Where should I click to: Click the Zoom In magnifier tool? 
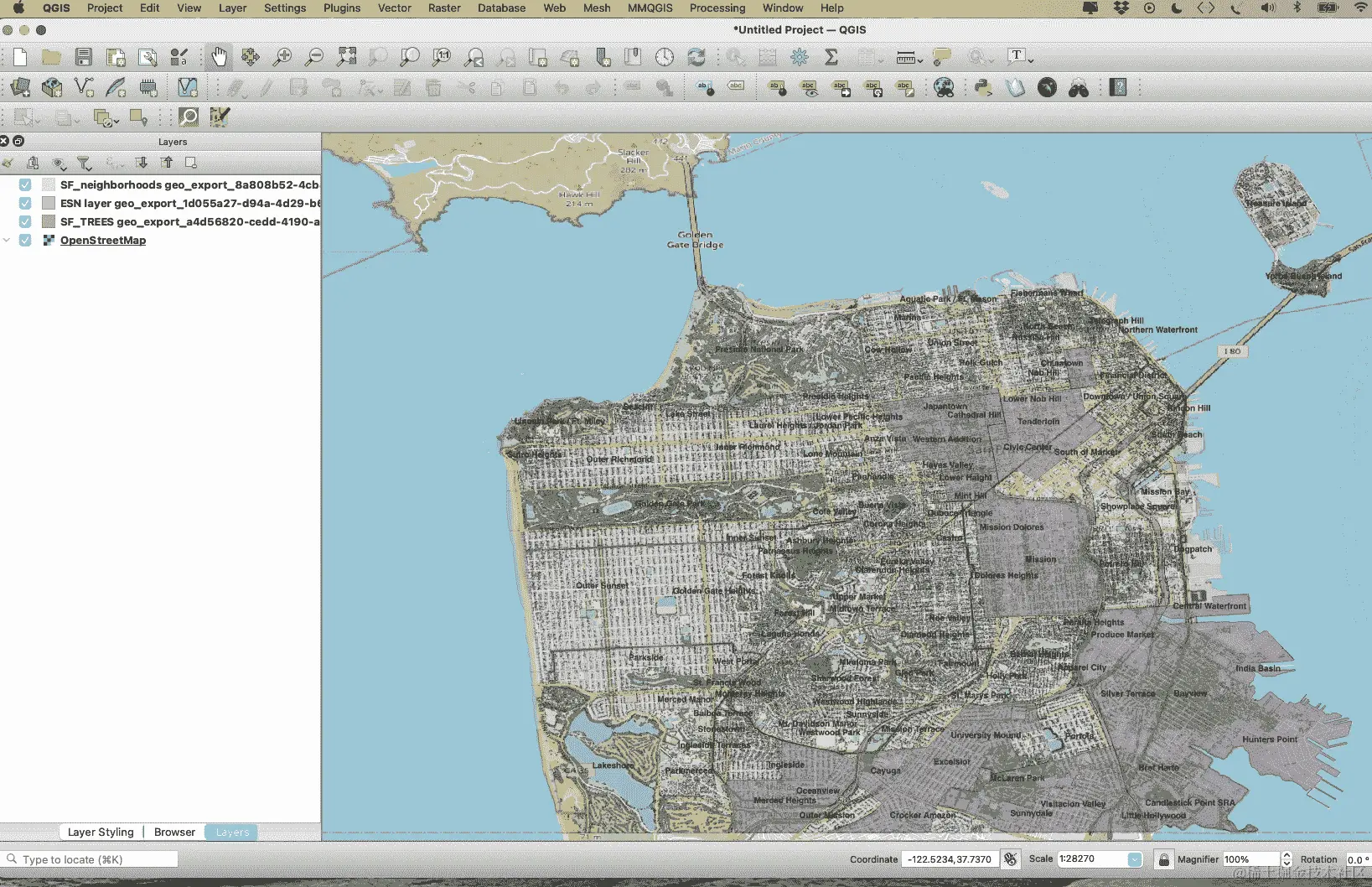coord(282,57)
